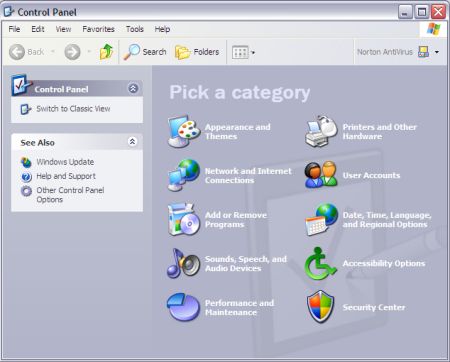450x362 pixels.
Task: Click the Date, Time, Language, and Regional Options text
Action: [387, 220]
